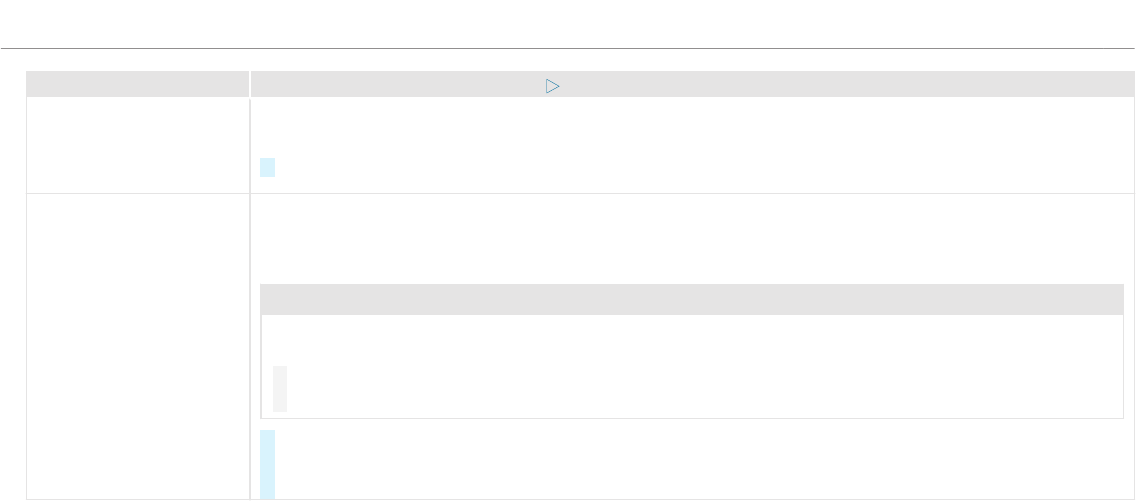Click empty space above the nested gray header
Viewport: 1136px width, 501px height.
691,269
